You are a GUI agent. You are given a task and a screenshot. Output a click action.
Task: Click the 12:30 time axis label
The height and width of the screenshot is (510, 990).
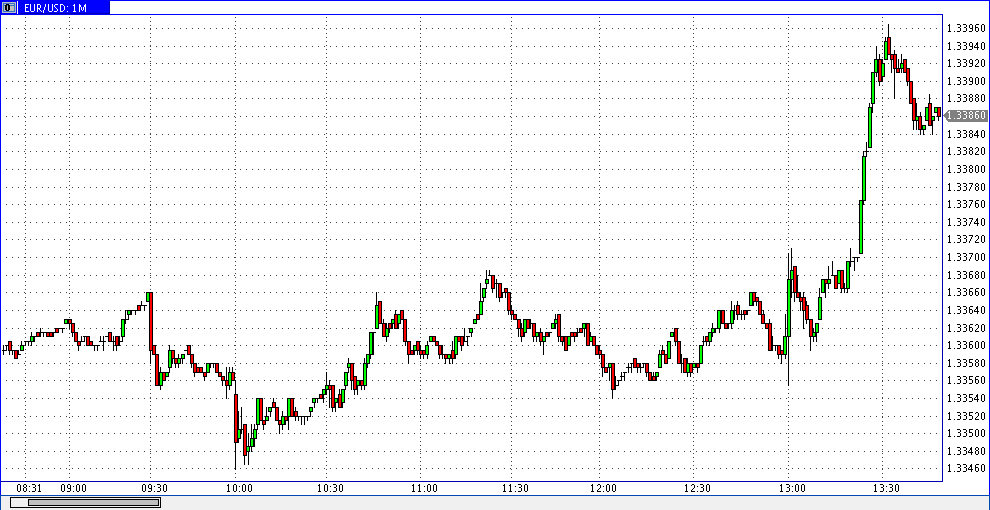pyautogui.click(x=697, y=489)
